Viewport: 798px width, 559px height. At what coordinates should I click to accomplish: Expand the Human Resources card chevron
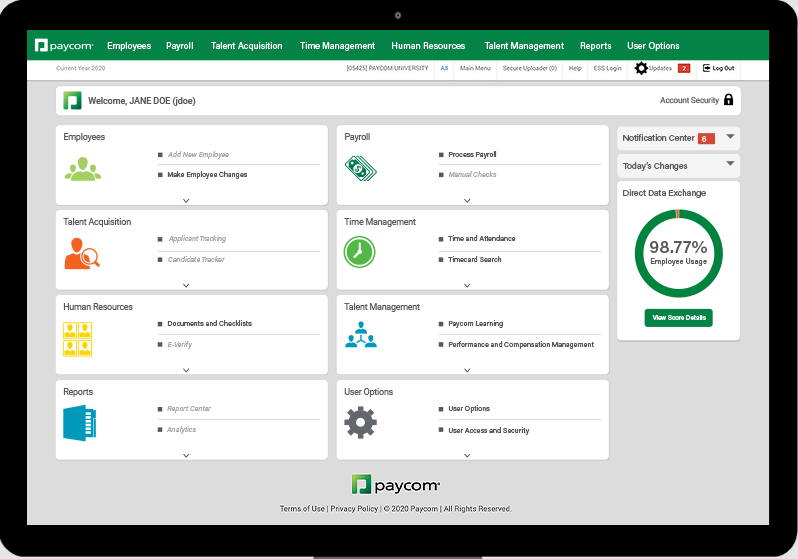(x=186, y=371)
